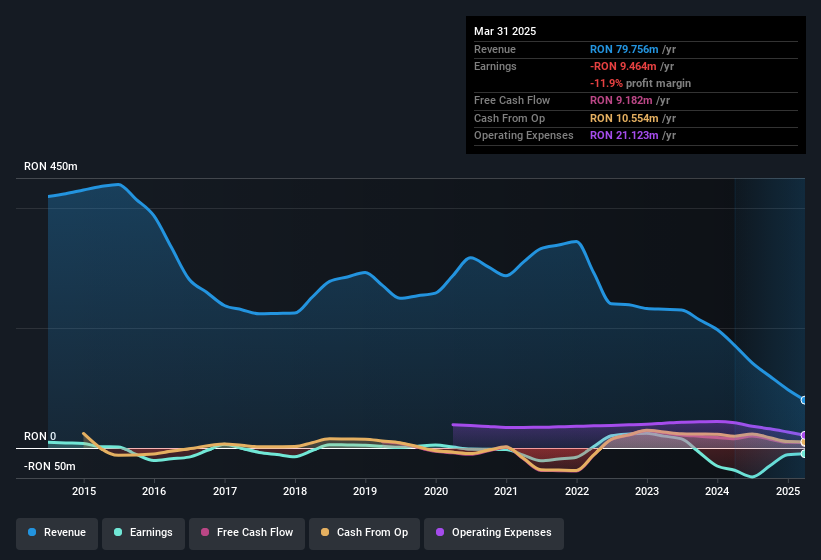Click the 2020 x-axis label

point(436,491)
